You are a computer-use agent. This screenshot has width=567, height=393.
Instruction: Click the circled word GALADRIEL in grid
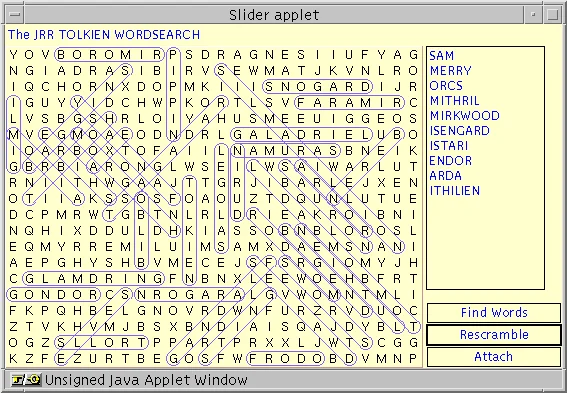click(301, 134)
